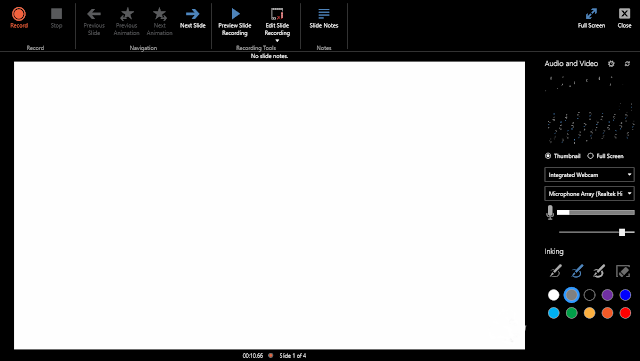Select the eraser tool in Inking
The width and height of the screenshot is (640, 361).
(623, 271)
